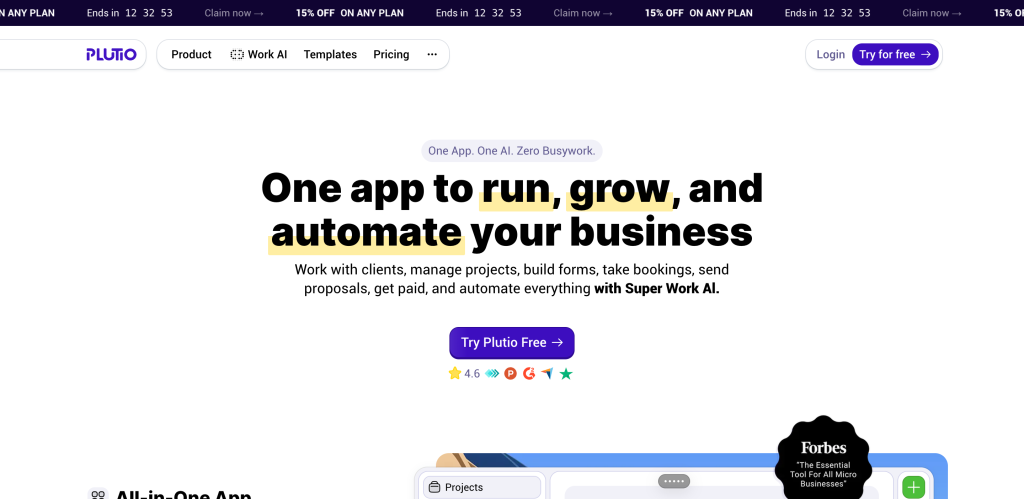This screenshot has height=499, width=1024.
Task: Select Projects in the app preview
Action: [464, 487]
